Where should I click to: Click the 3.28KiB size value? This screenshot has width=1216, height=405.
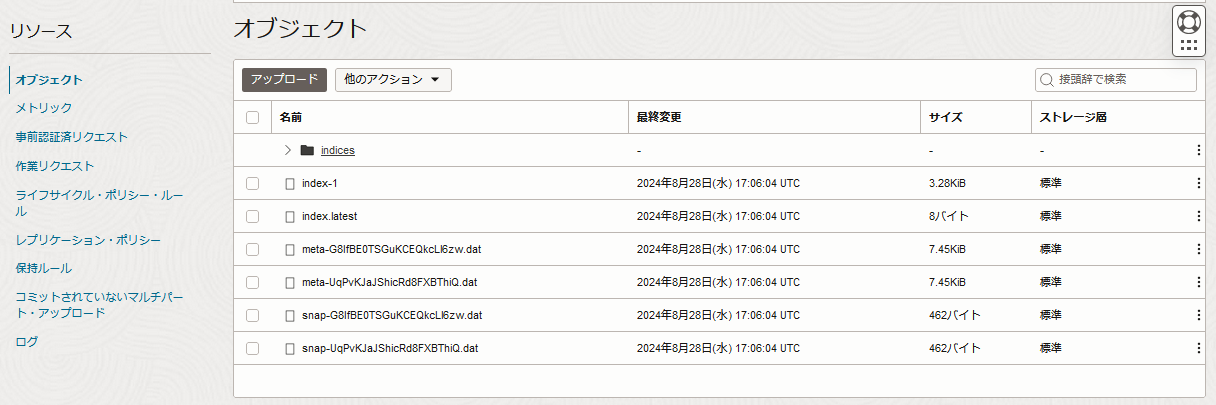click(x=947, y=183)
